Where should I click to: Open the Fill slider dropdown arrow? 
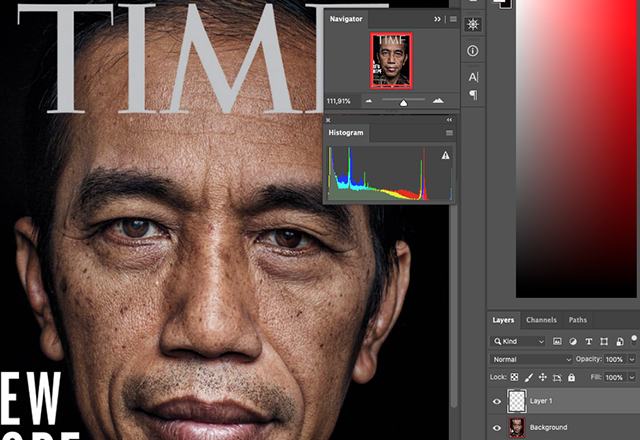click(x=632, y=378)
